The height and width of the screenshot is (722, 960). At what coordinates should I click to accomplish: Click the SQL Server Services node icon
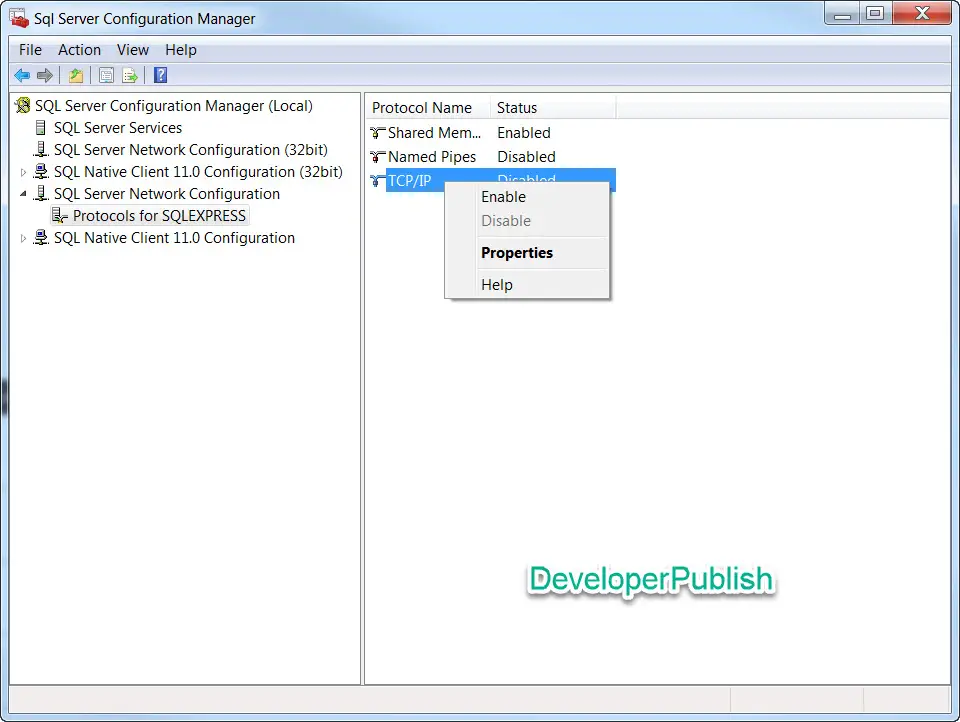coord(40,127)
